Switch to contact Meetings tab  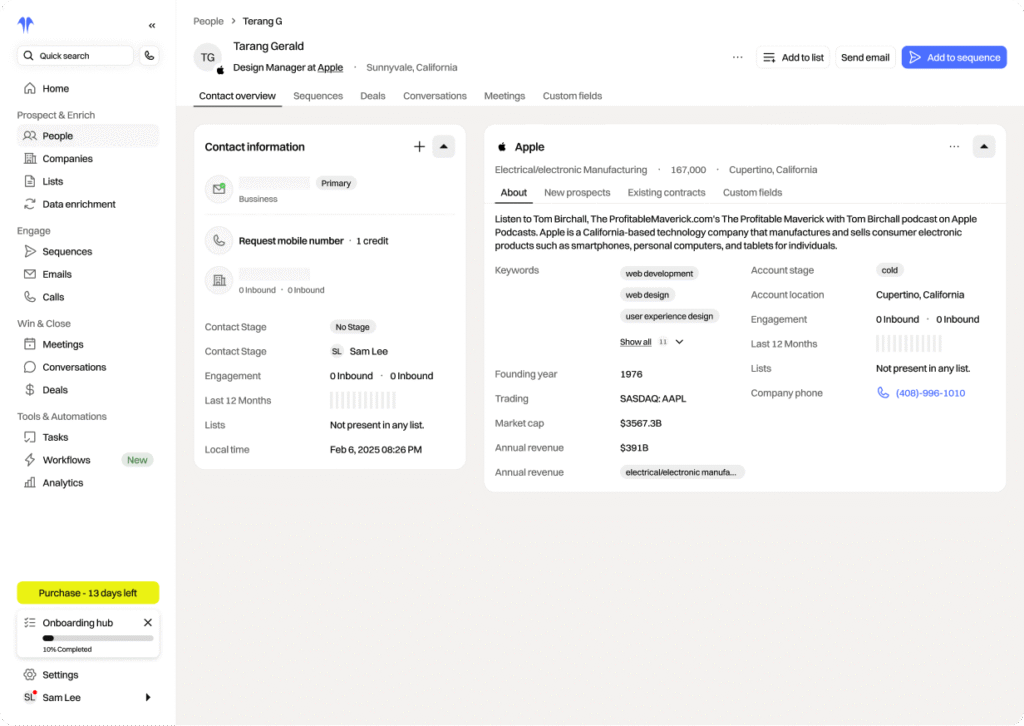pyautogui.click(x=504, y=96)
